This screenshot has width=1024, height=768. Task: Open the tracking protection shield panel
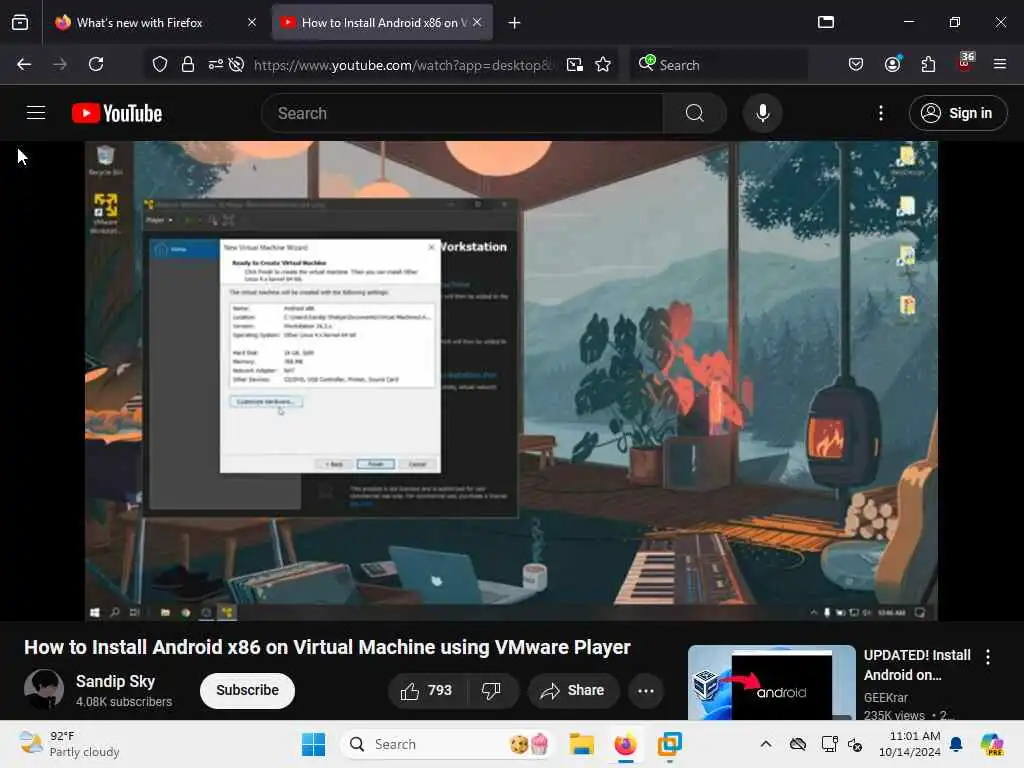point(160,64)
